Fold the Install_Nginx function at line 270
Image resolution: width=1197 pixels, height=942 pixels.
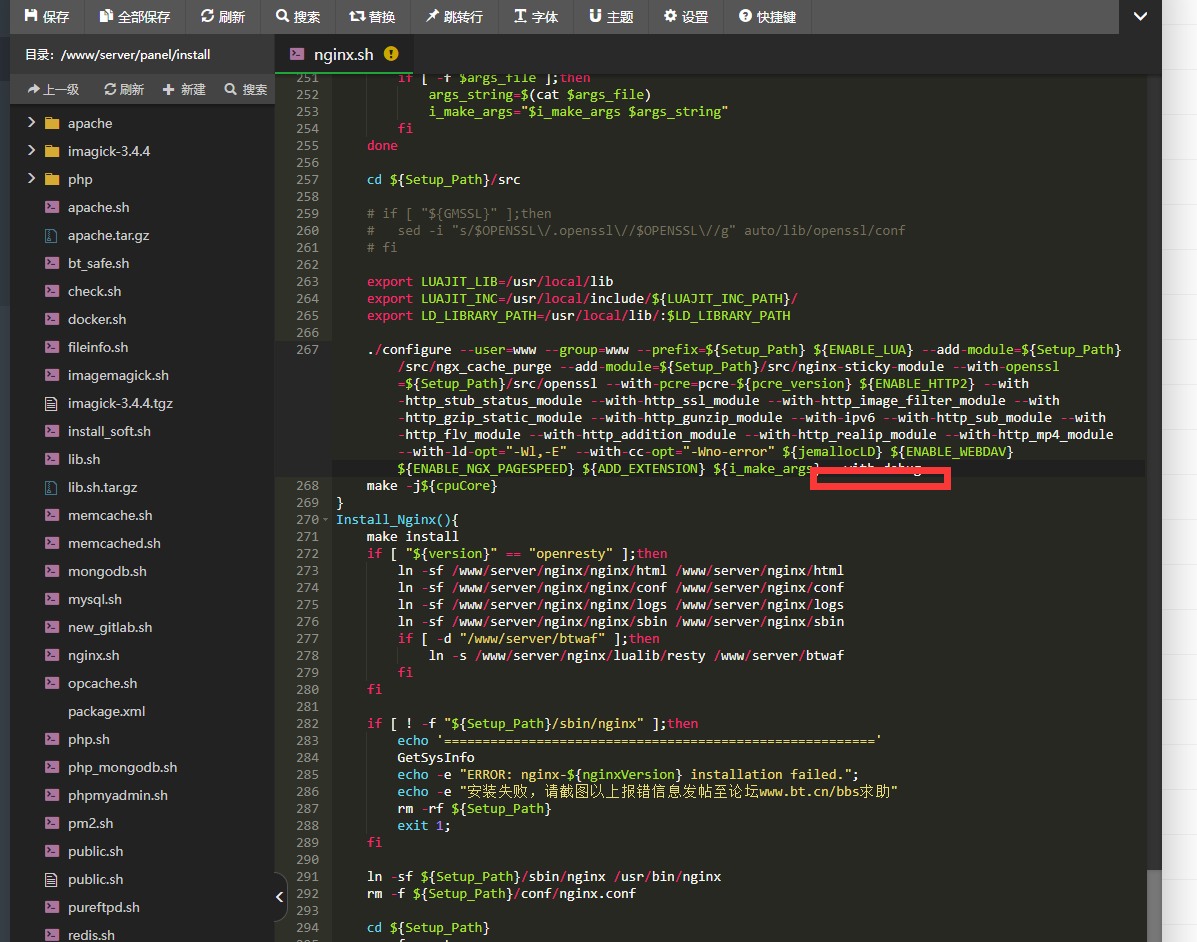tap(325, 520)
